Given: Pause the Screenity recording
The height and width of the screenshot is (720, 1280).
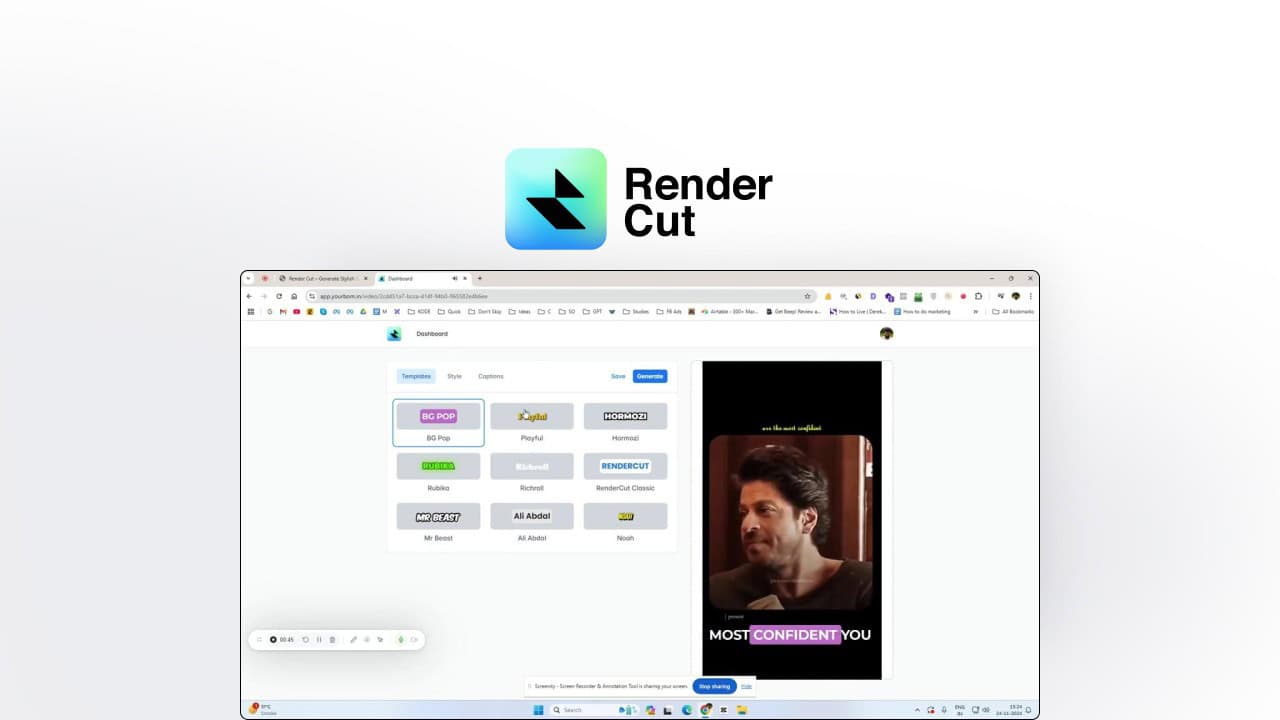Looking at the screenshot, I should tap(319, 640).
